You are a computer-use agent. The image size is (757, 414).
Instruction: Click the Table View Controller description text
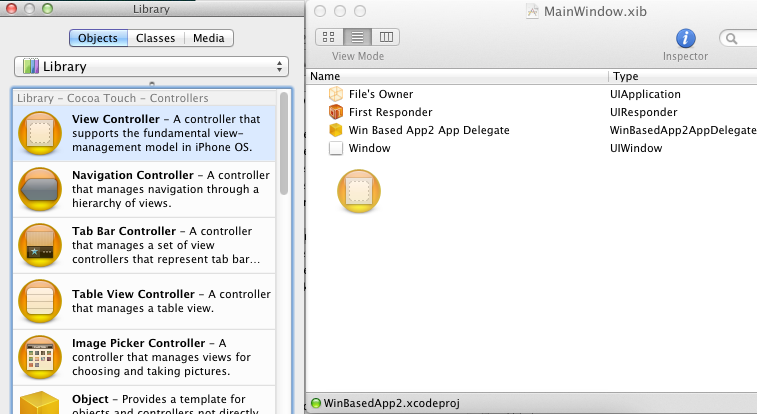click(x=171, y=301)
